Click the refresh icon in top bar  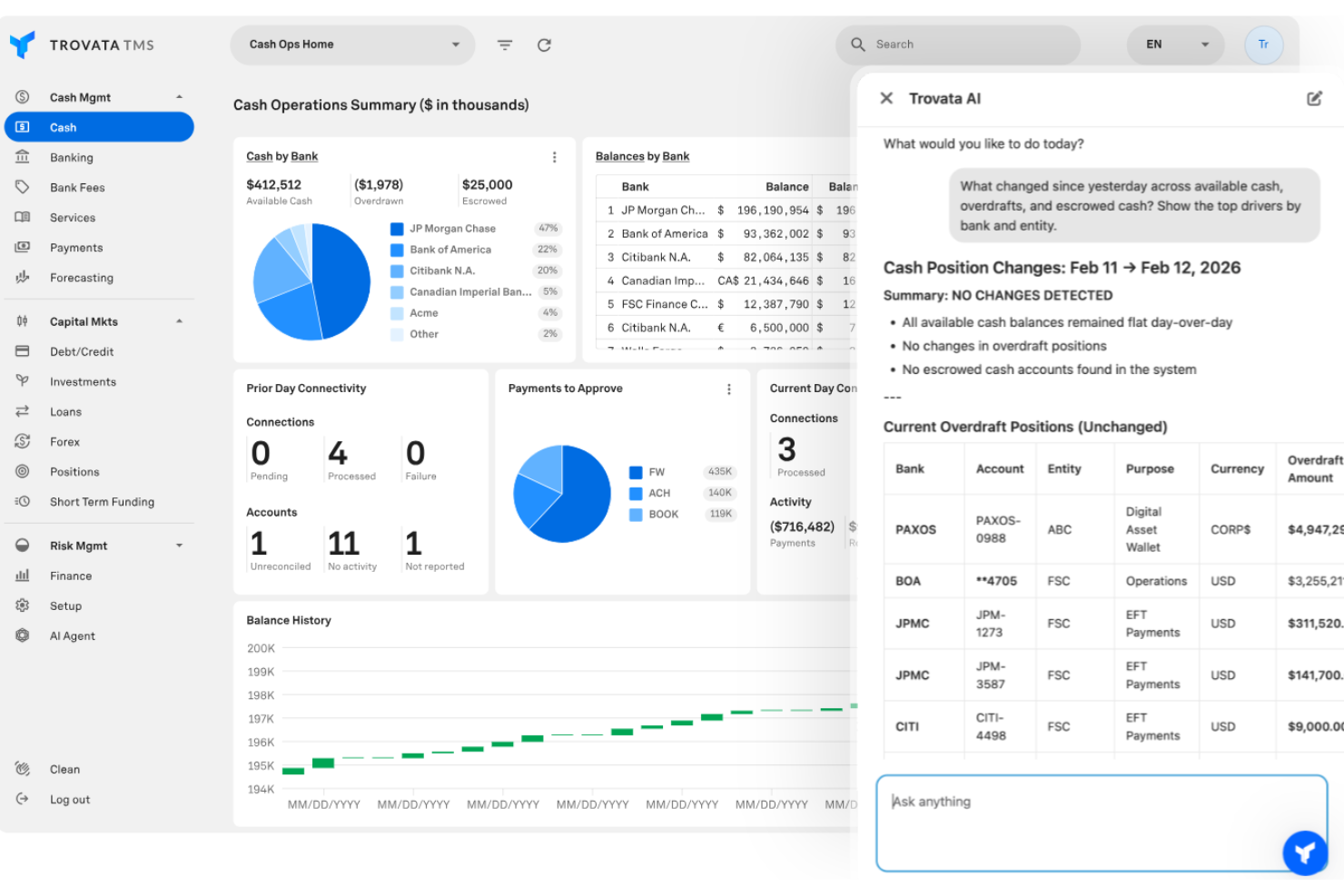point(544,44)
